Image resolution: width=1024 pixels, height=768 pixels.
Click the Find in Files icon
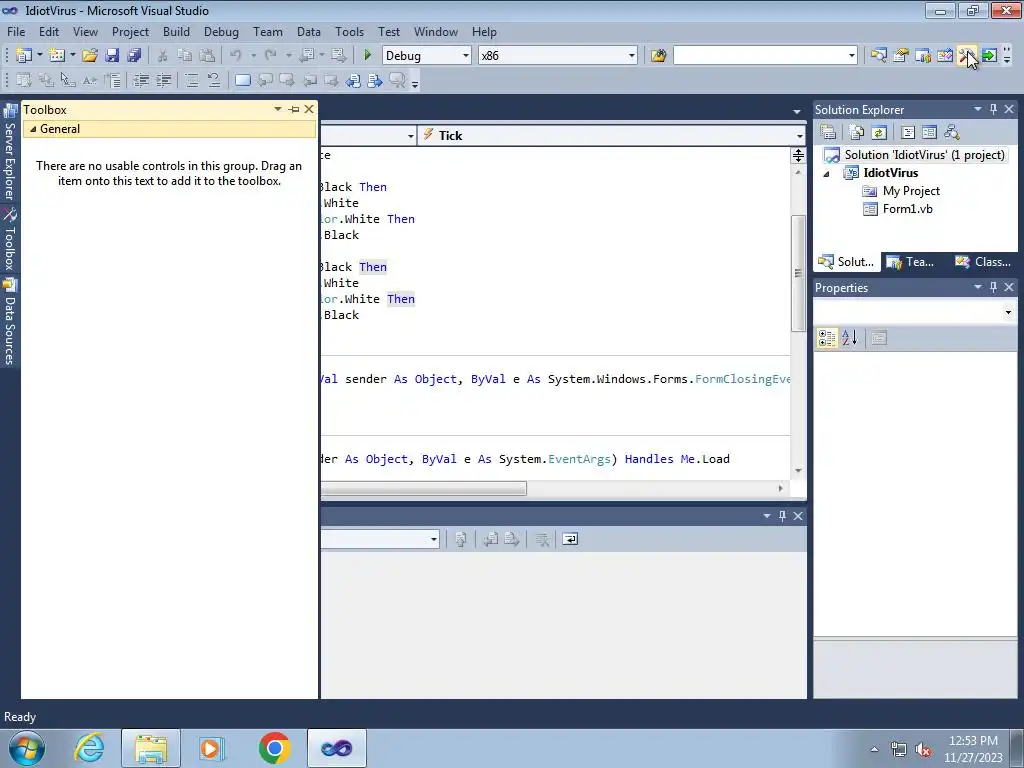[658, 56]
